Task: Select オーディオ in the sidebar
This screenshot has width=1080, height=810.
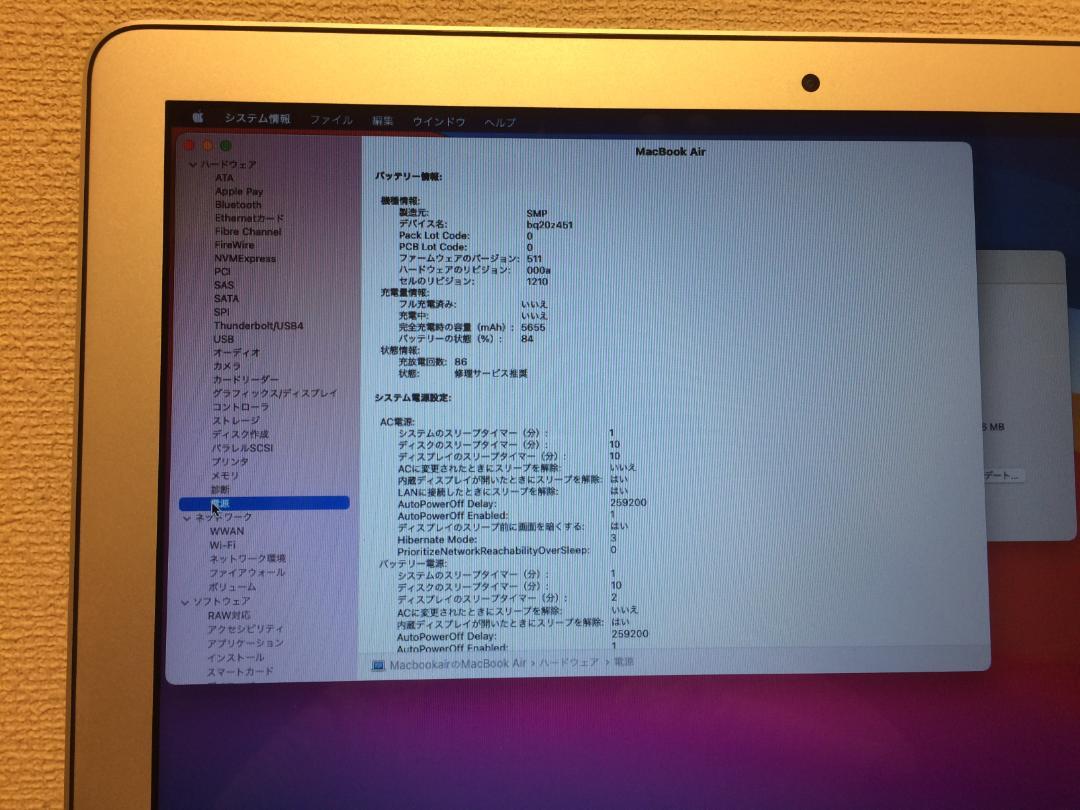Action: coord(236,352)
